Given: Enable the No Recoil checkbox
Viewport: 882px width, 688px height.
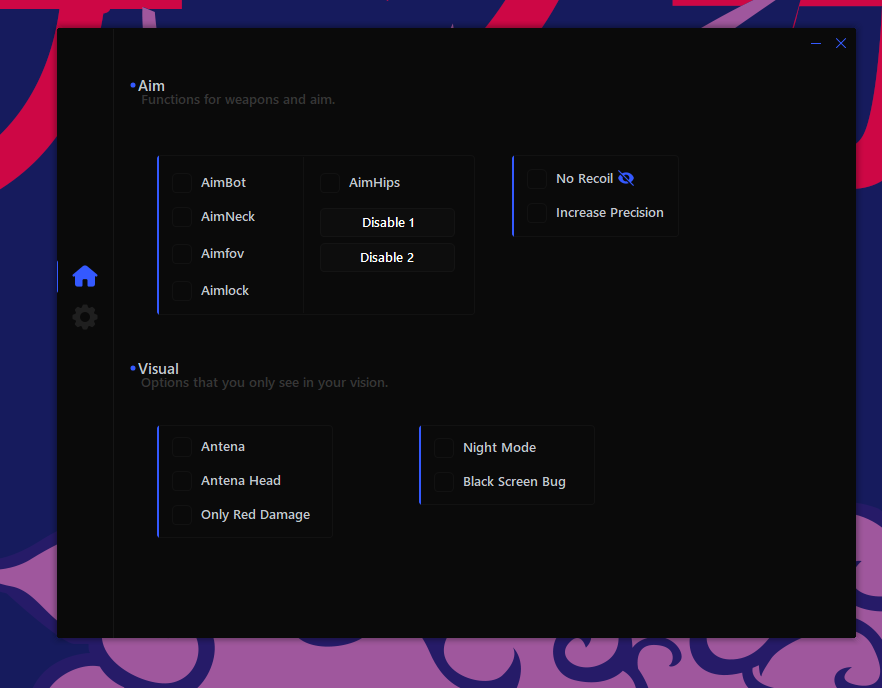Looking at the screenshot, I should pos(537,178).
